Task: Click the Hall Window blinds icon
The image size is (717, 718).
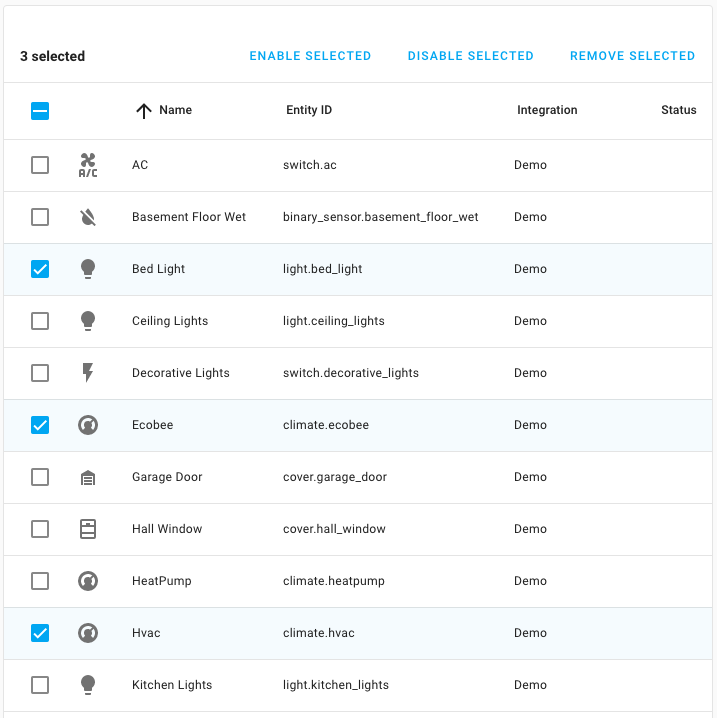Action: 88,529
